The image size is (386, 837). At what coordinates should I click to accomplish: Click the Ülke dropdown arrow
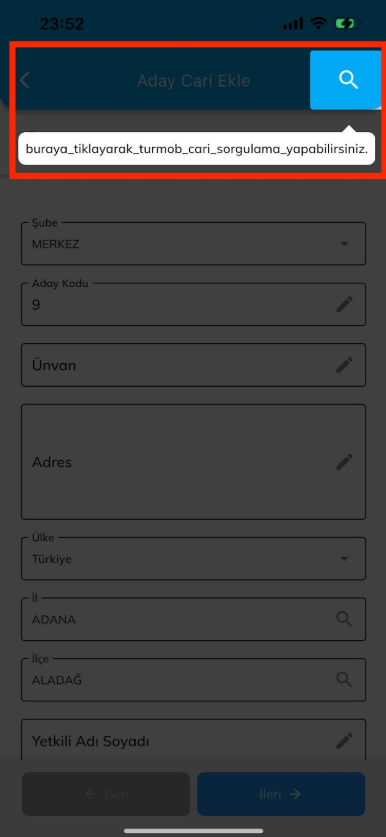pyautogui.click(x=344, y=559)
